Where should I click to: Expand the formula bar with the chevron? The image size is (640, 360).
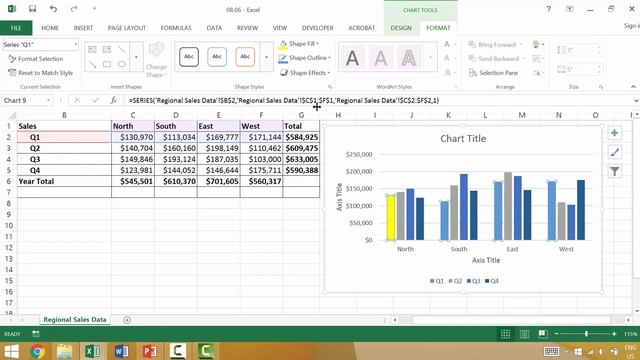pyautogui.click(x=636, y=100)
